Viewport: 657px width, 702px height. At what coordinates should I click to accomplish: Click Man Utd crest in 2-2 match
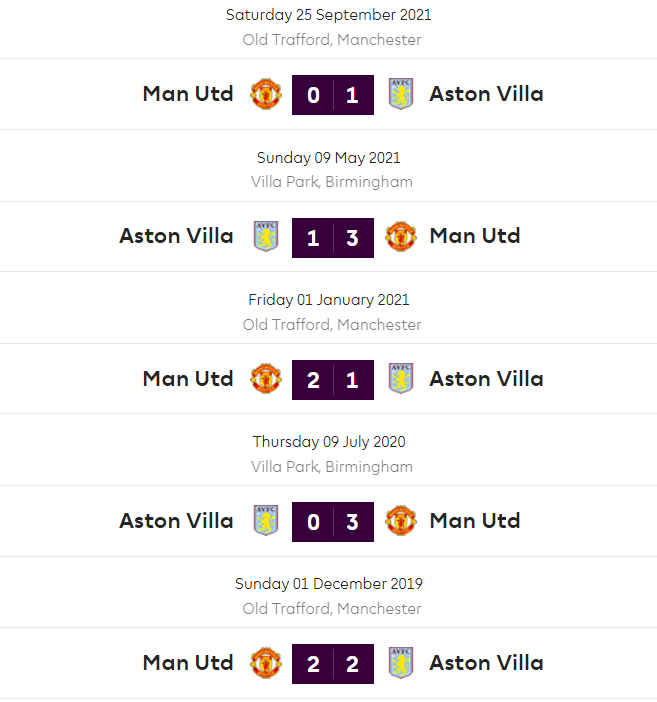coord(266,663)
